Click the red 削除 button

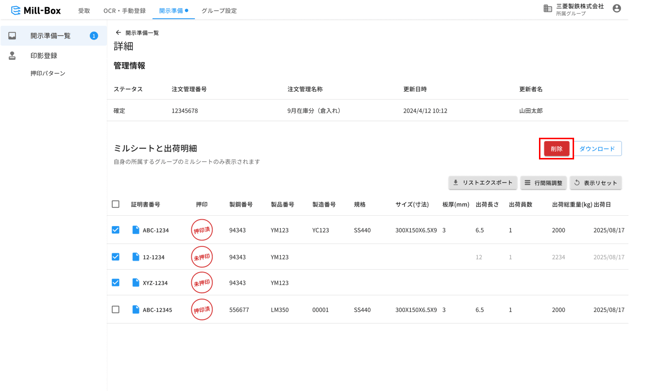[556, 149]
